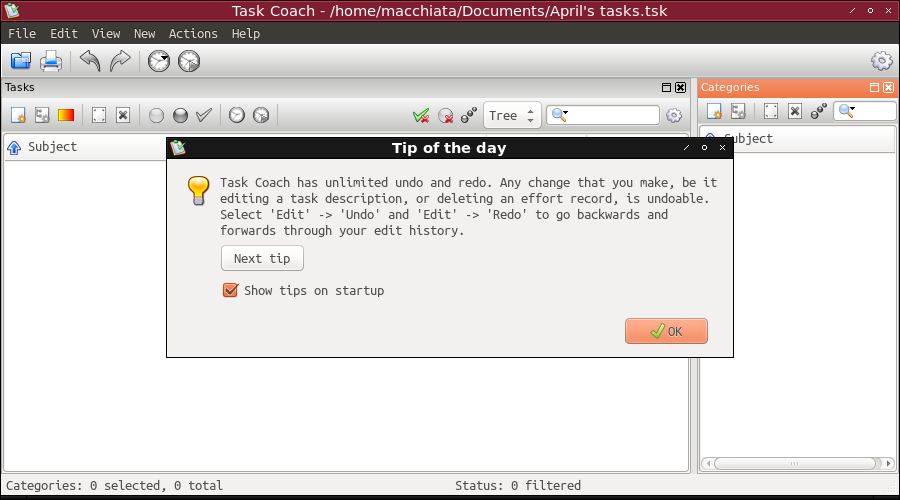Close the Categories panel

click(x=888, y=87)
